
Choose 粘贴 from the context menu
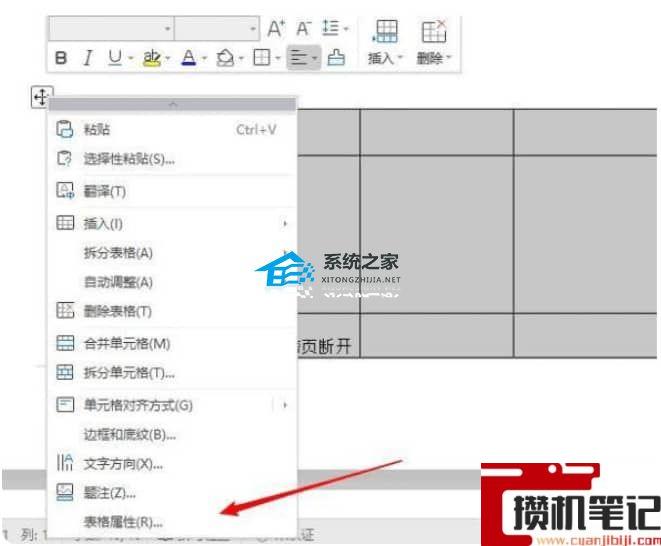[x=173, y=129]
